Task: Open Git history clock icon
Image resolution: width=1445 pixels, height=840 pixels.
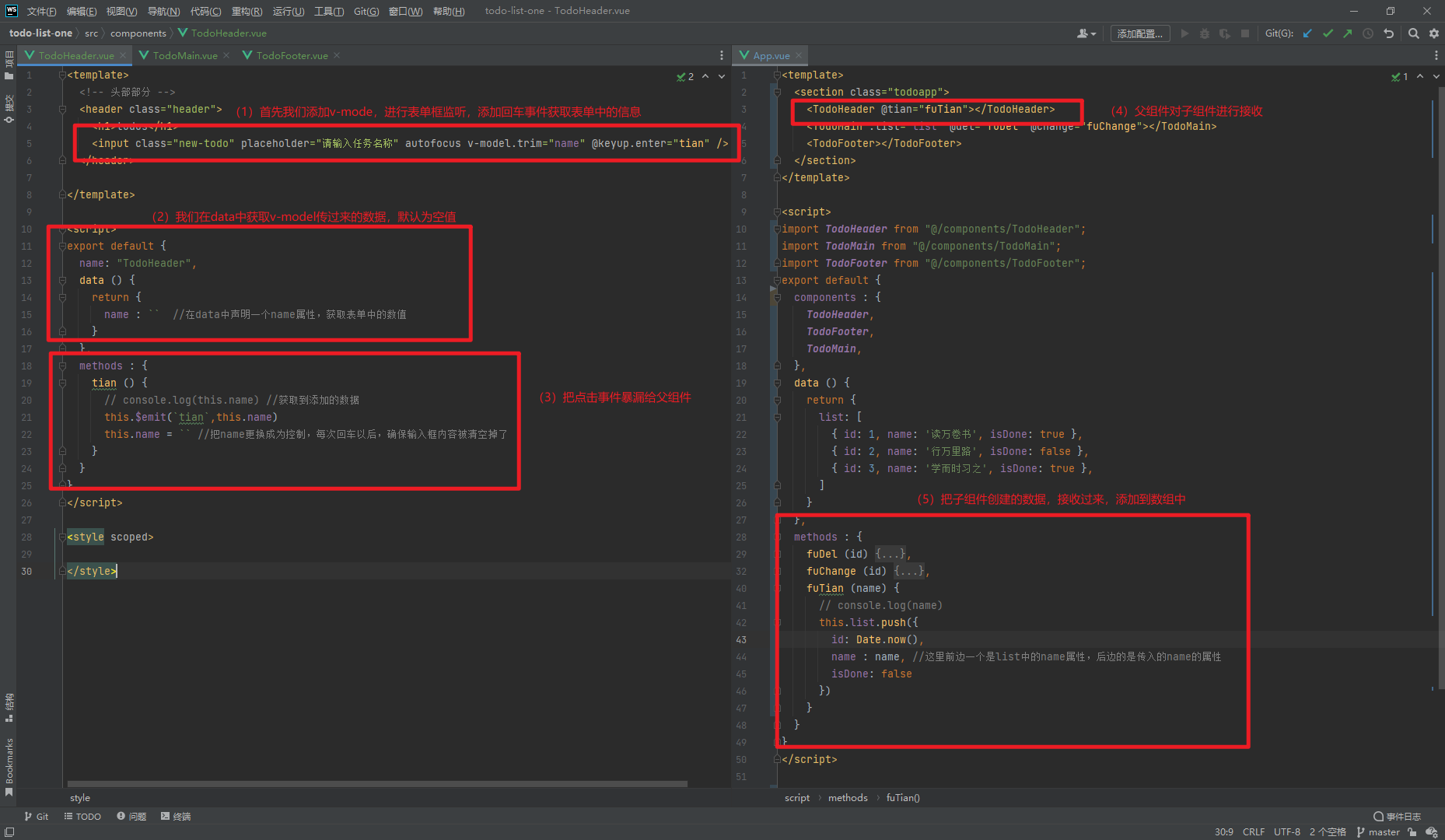Action: coord(1368,33)
